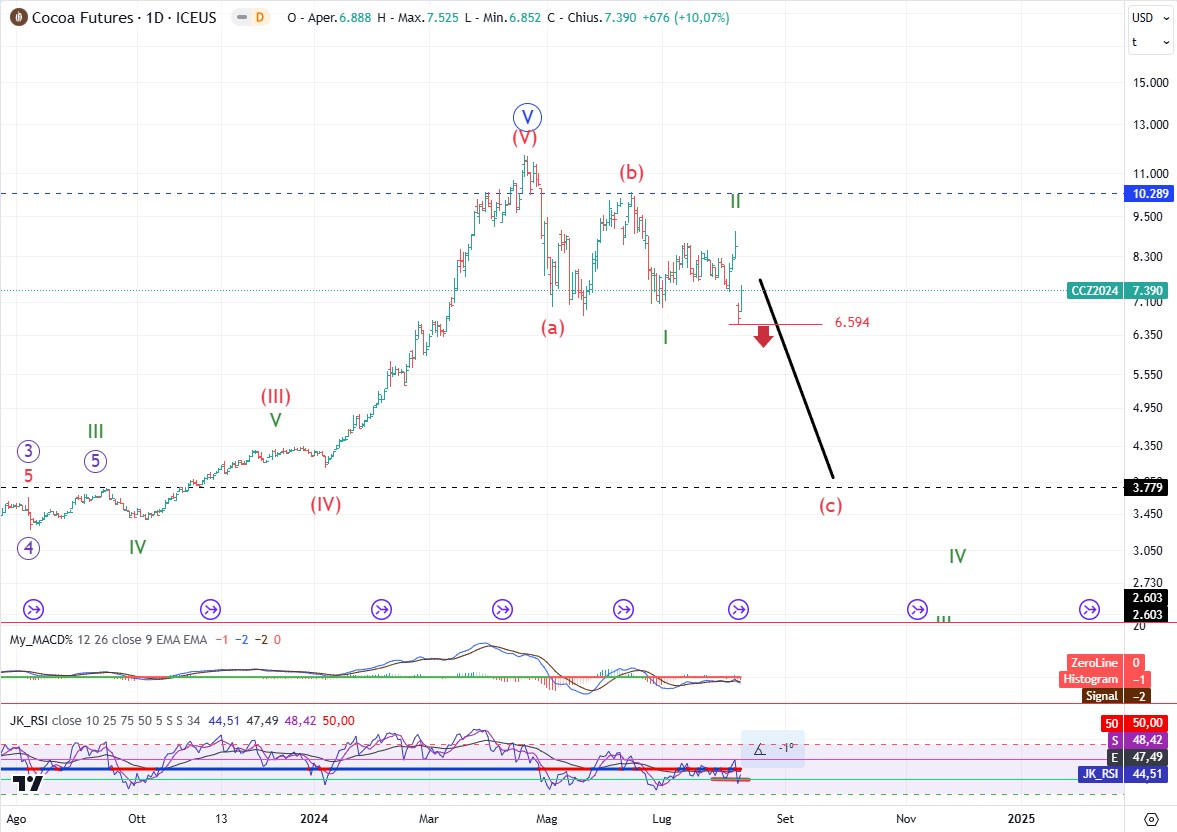Select the red (V) wave label
Screen dimensions: 1177x832
[x=525, y=137]
